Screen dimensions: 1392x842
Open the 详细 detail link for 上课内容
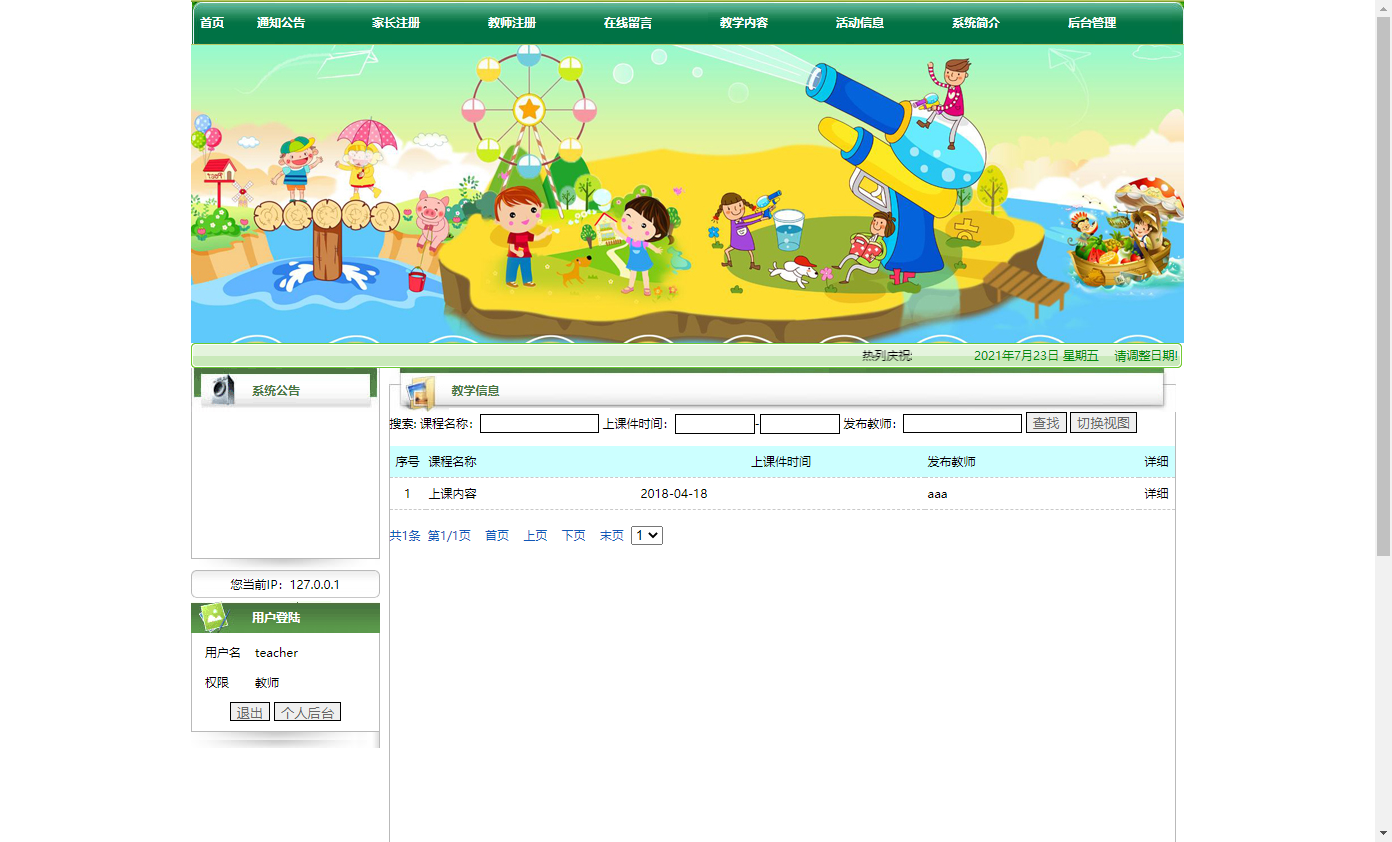pos(1155,493)
